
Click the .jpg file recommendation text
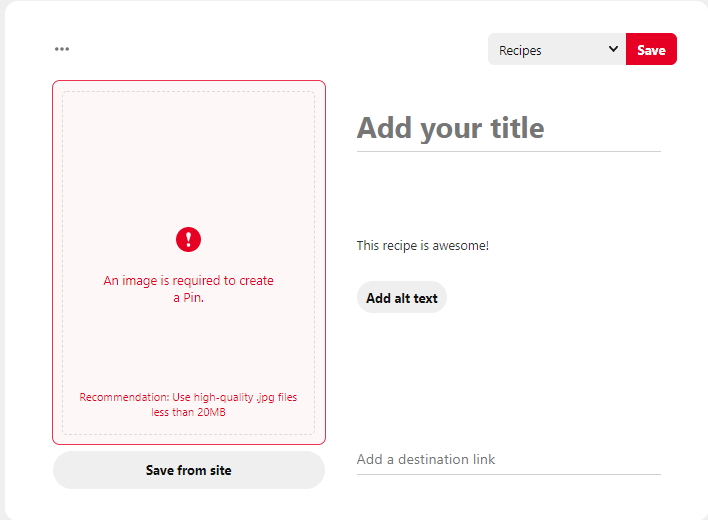pos(188,397)
